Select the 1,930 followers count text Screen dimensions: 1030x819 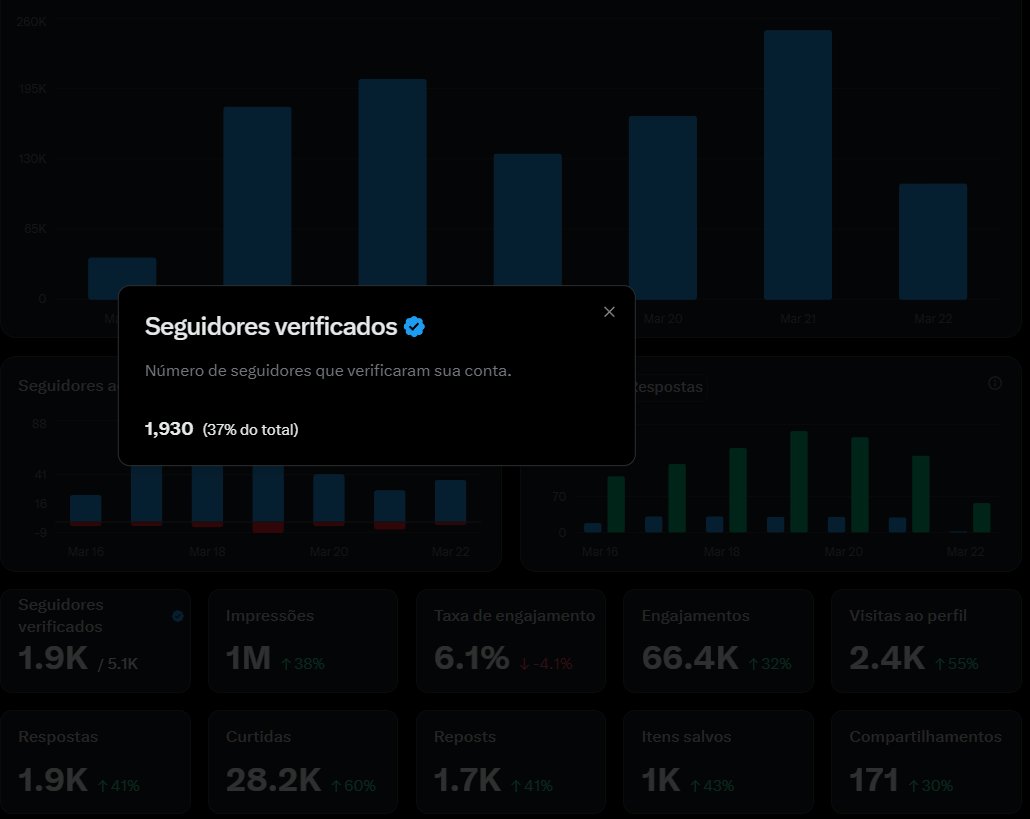point(169,429)
